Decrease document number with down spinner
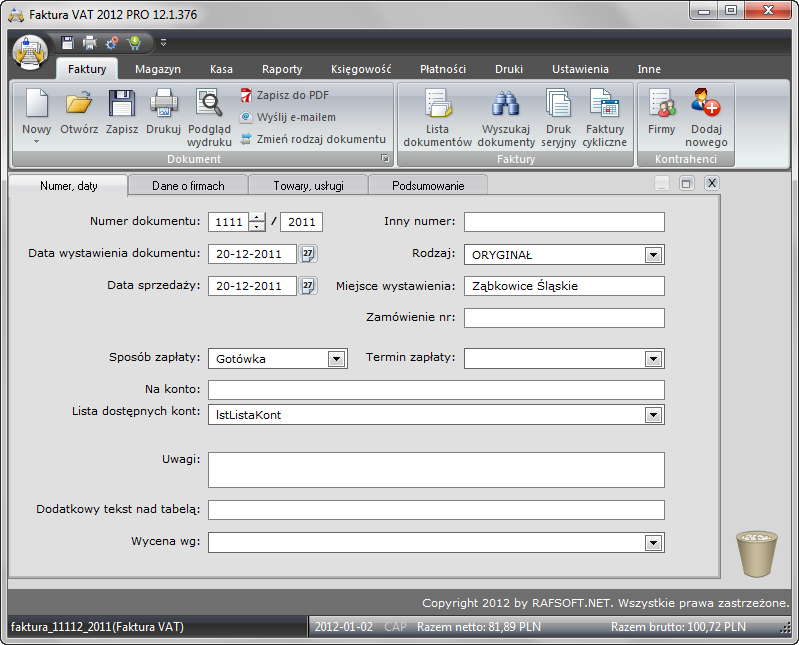This screenshot has height=645, width=799. pos(257,226)
